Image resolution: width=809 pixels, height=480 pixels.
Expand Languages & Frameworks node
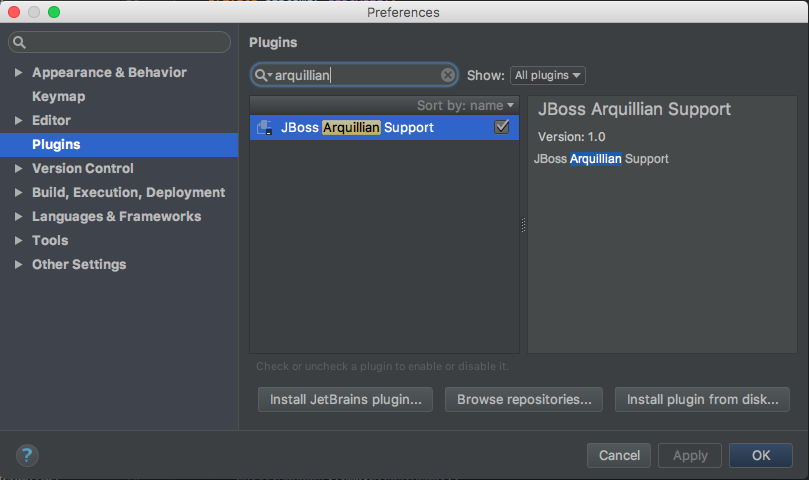(x=19, y=216)
